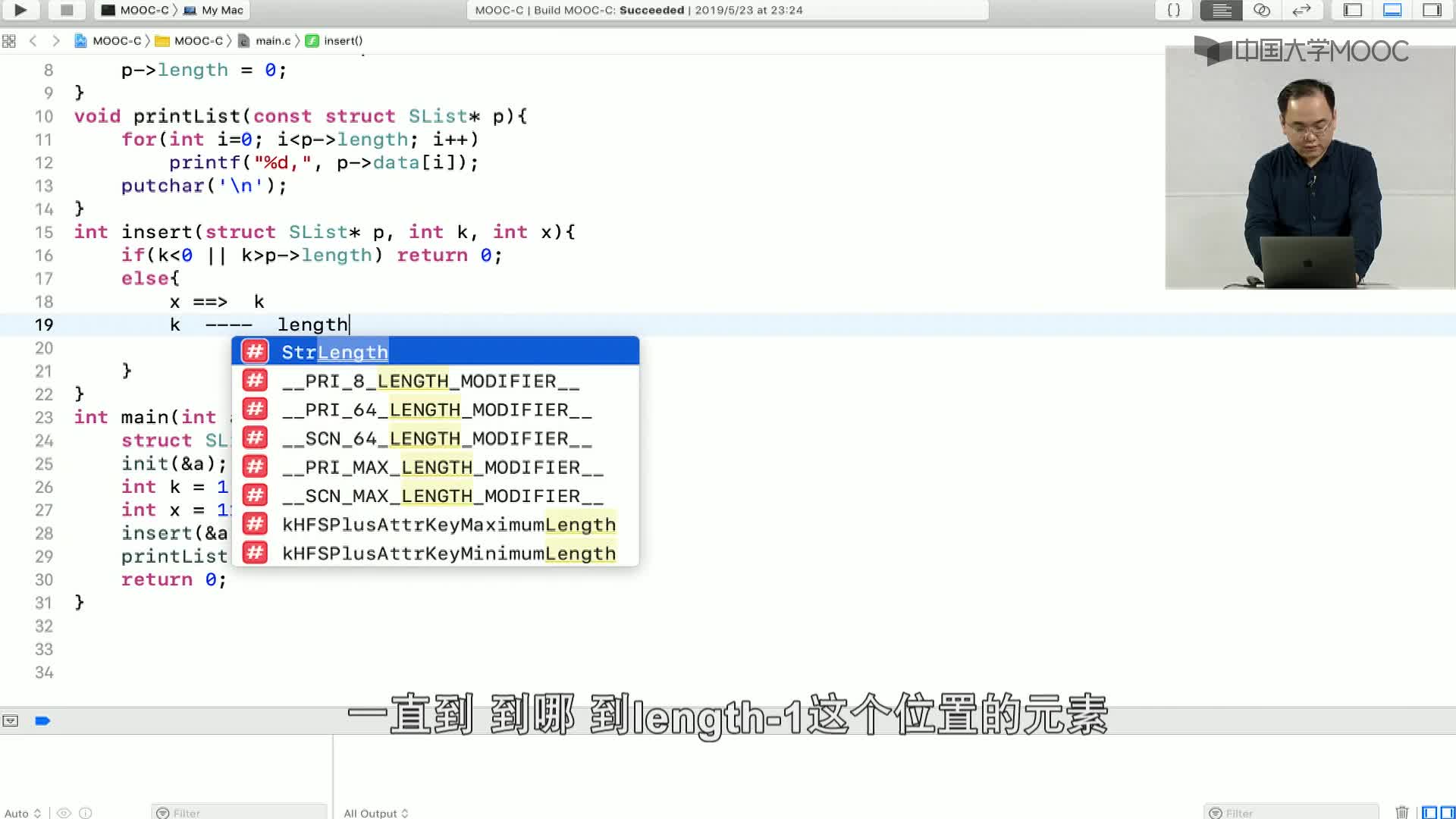Toggle the inspectors panel visibility
Screen dimensions: 1456x819
pos(1432,10)
